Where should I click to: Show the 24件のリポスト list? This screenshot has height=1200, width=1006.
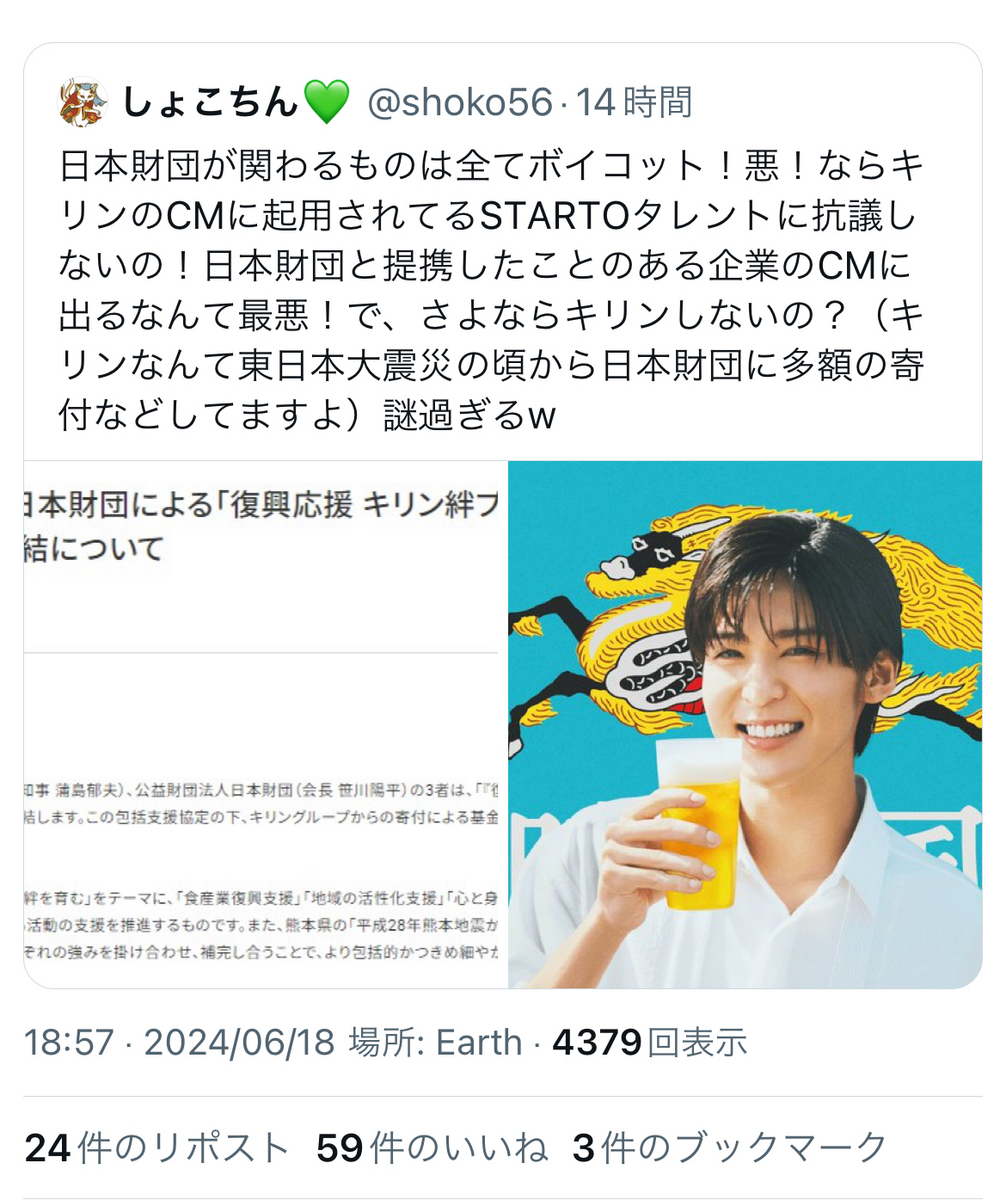coord(158,1147)
